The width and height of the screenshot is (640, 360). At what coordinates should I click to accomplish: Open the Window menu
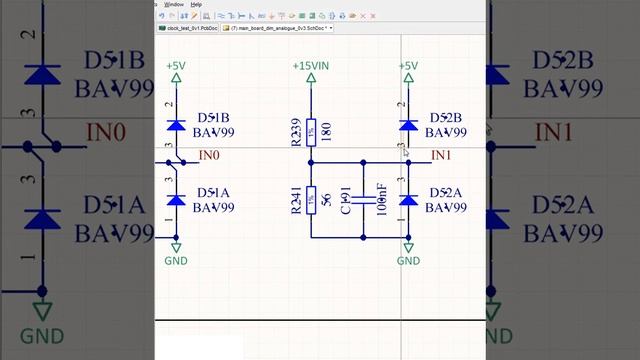click(x=174, y=4)
